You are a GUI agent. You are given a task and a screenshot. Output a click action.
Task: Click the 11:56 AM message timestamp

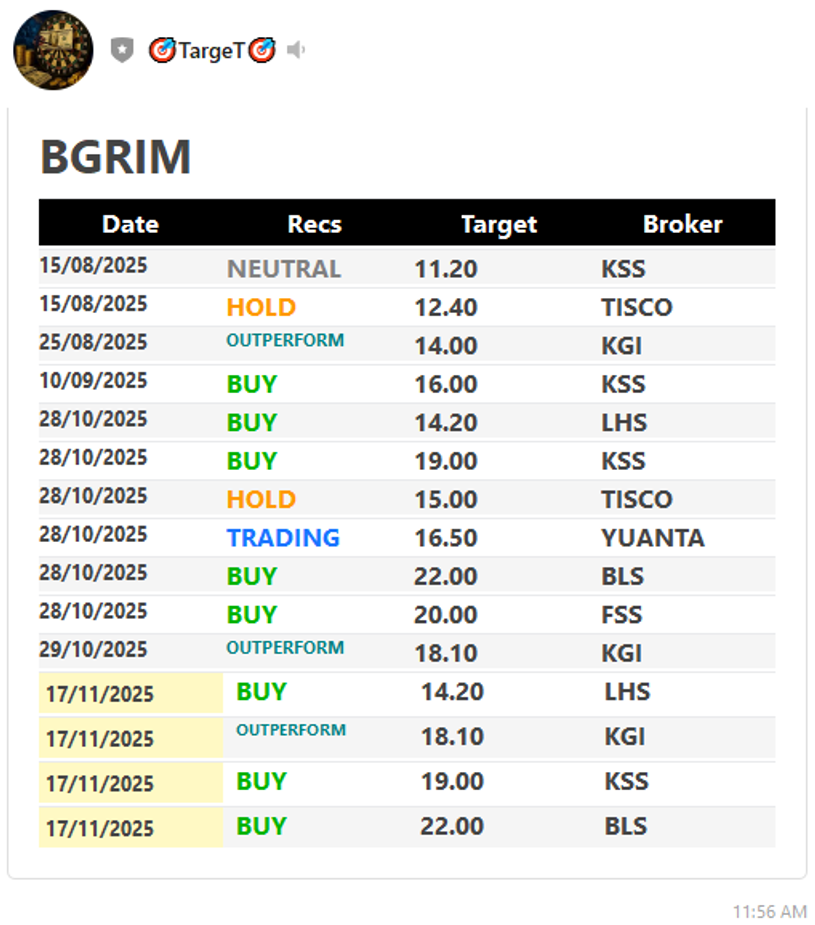tap(769, 911)
